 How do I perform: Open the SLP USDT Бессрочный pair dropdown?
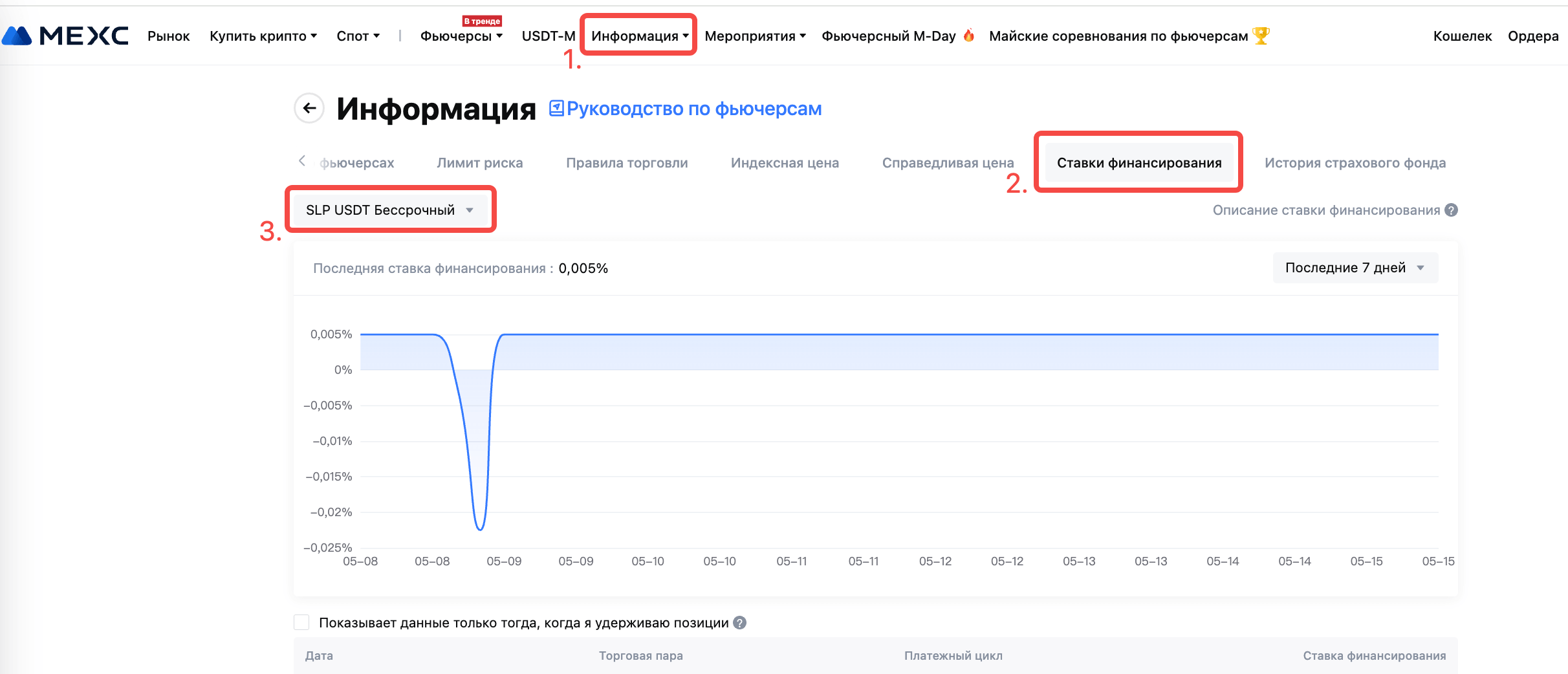[390, 210]
